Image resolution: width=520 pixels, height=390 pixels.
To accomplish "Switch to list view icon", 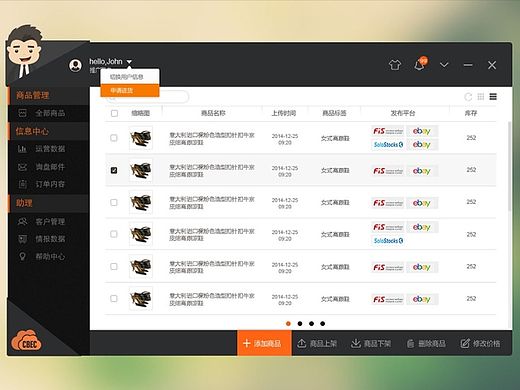I will point(493,97).
